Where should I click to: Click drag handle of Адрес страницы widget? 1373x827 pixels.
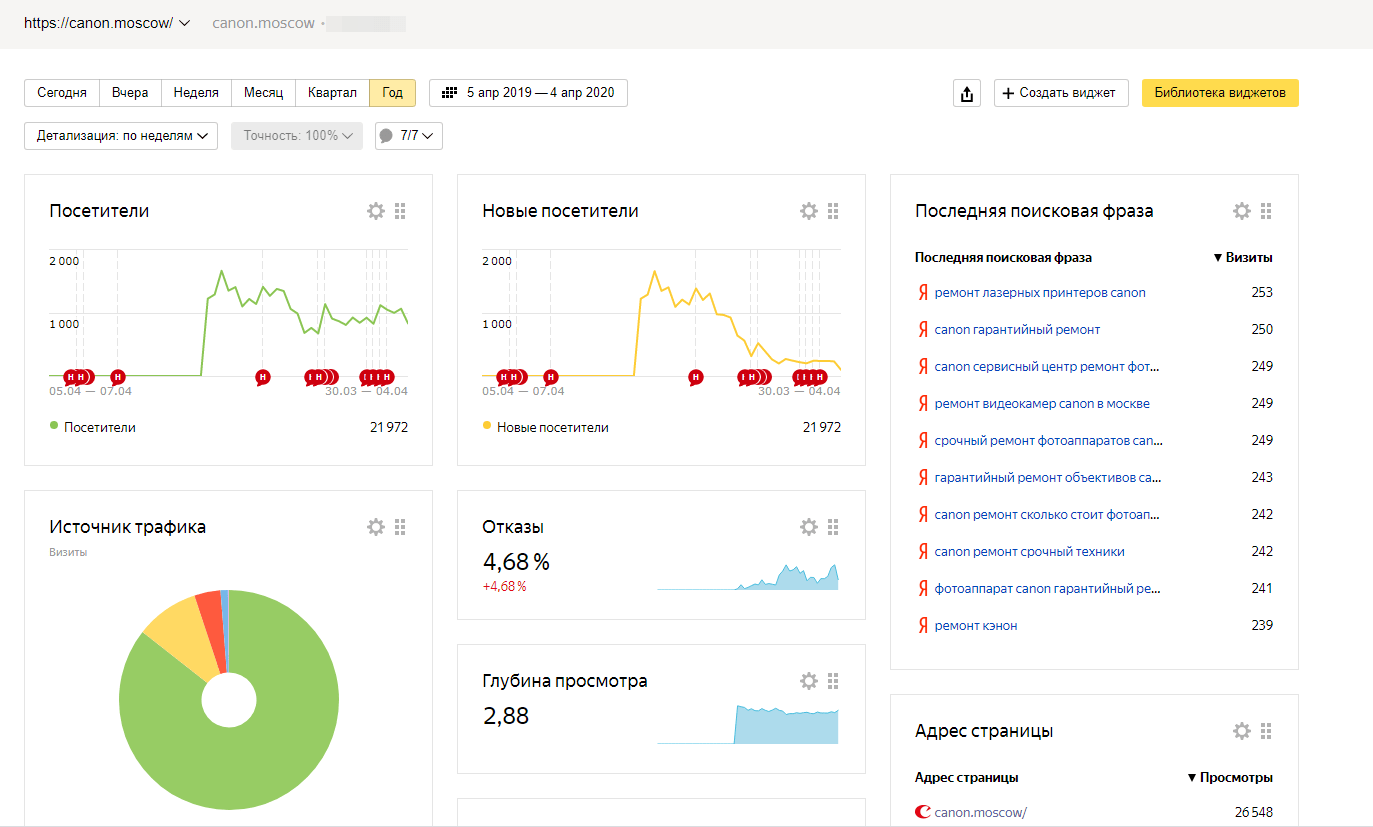click(x=1266, y=731)
